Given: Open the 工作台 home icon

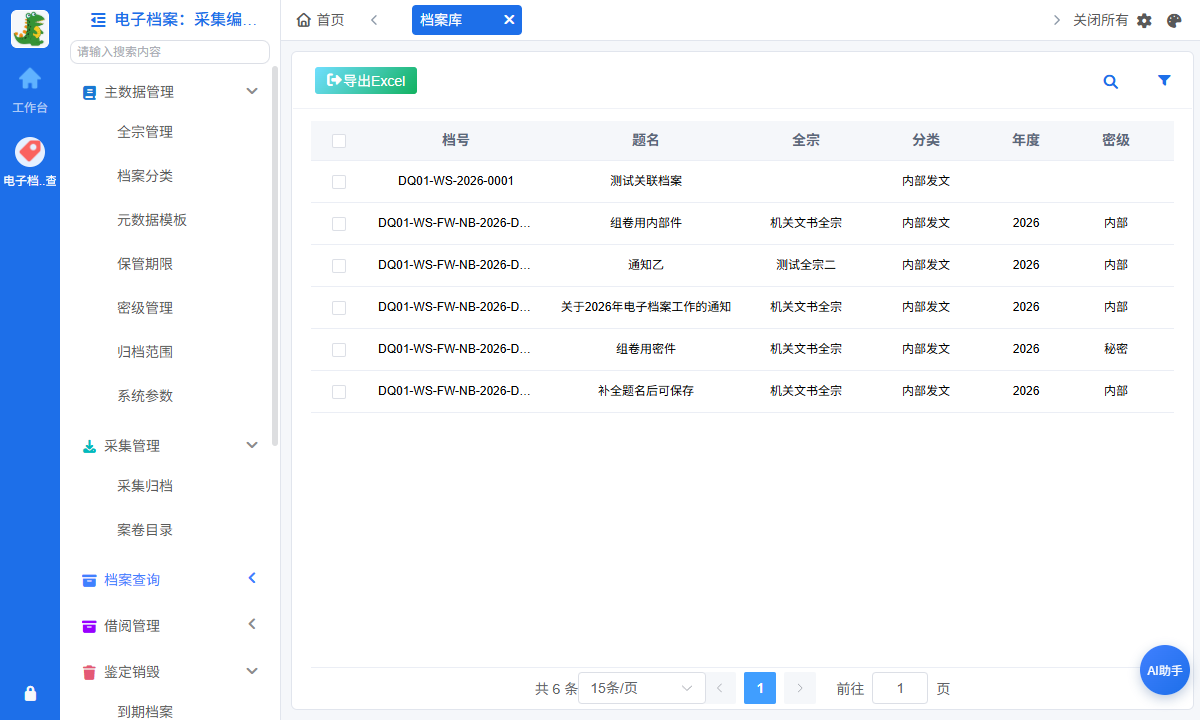Looking at the screenshot, I should click(x=30, y=78).
